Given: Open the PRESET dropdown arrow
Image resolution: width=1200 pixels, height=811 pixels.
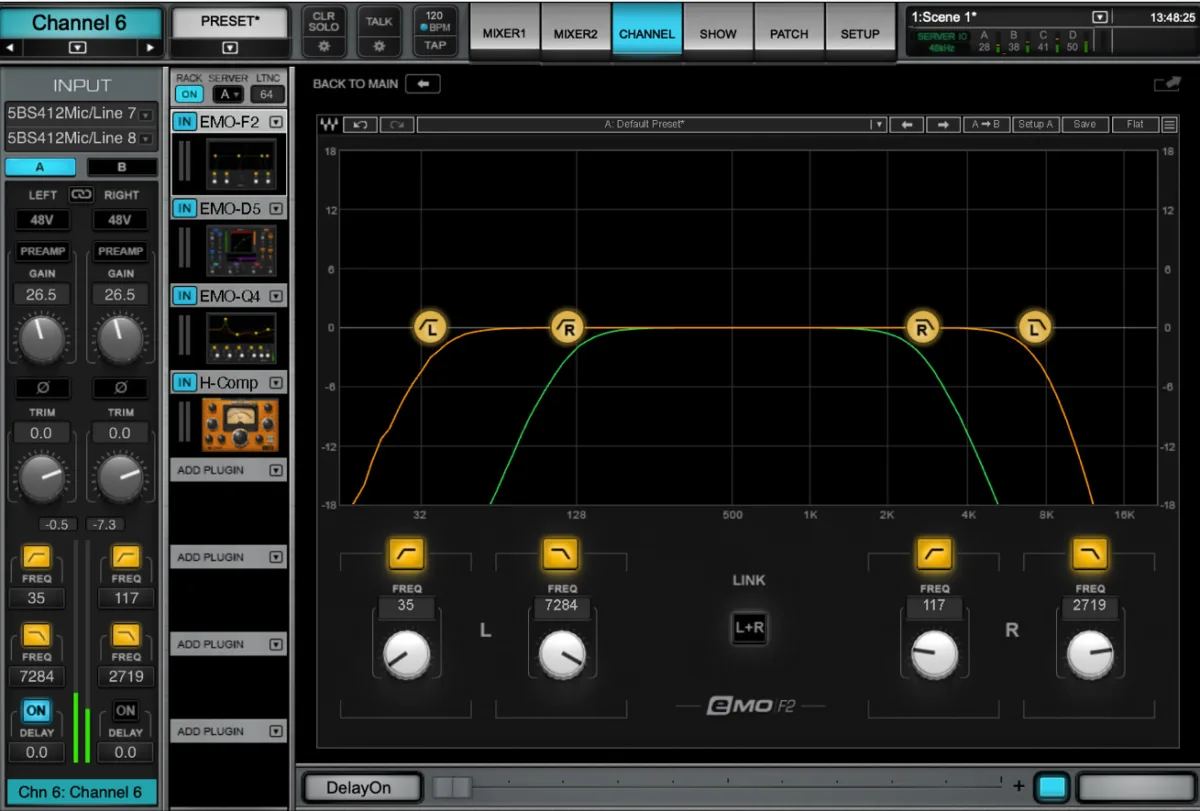Looking at the screenshot, I should pyautogui.click(x=230, y=47).
